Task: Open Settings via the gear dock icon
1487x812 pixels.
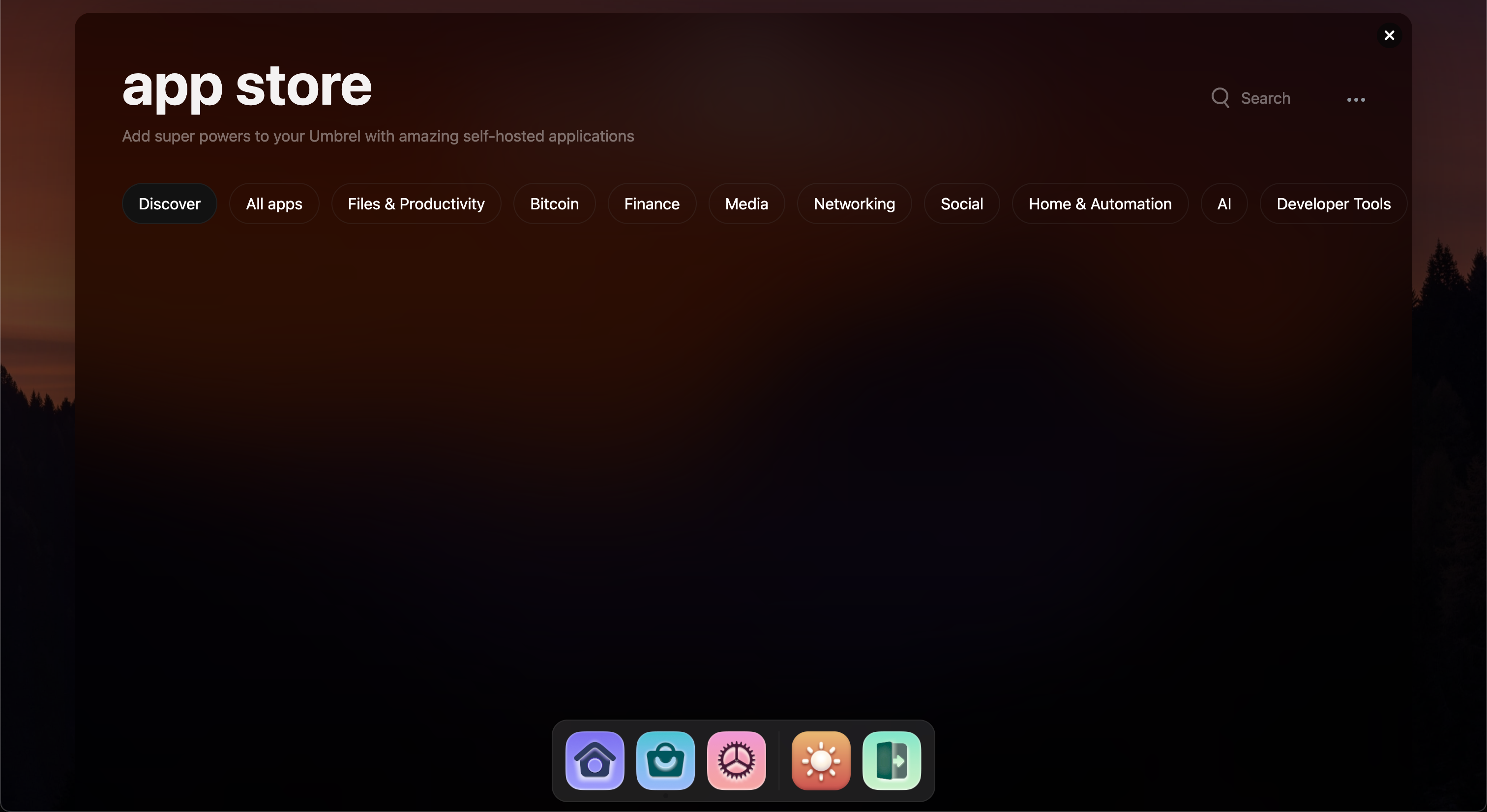Action: coord(737,761)
